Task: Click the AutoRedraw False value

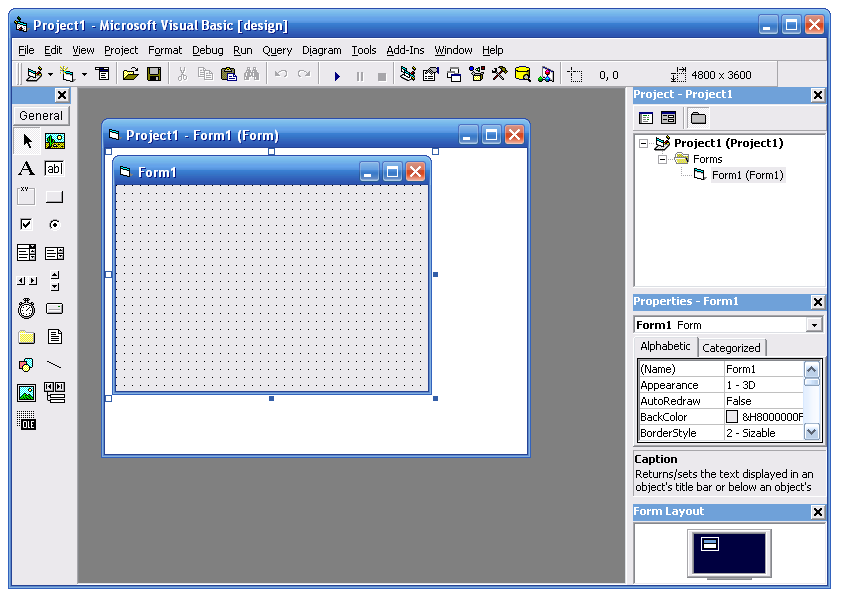Action: (764, 401)
